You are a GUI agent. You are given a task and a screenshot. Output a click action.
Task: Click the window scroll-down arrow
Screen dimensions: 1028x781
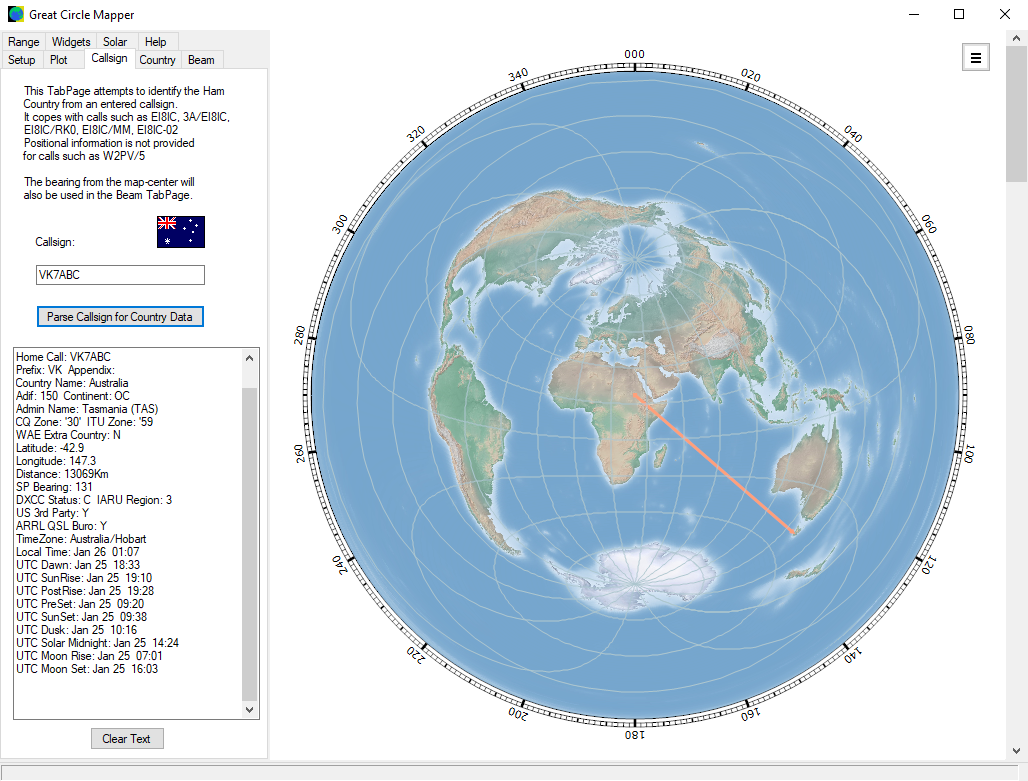point(1016,751)
